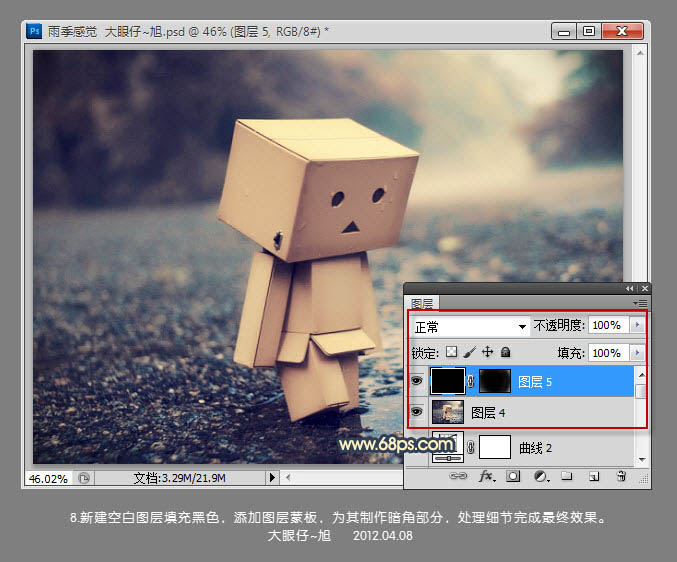
Task: Delete layer with the trash icon
Action: point(621,476)
